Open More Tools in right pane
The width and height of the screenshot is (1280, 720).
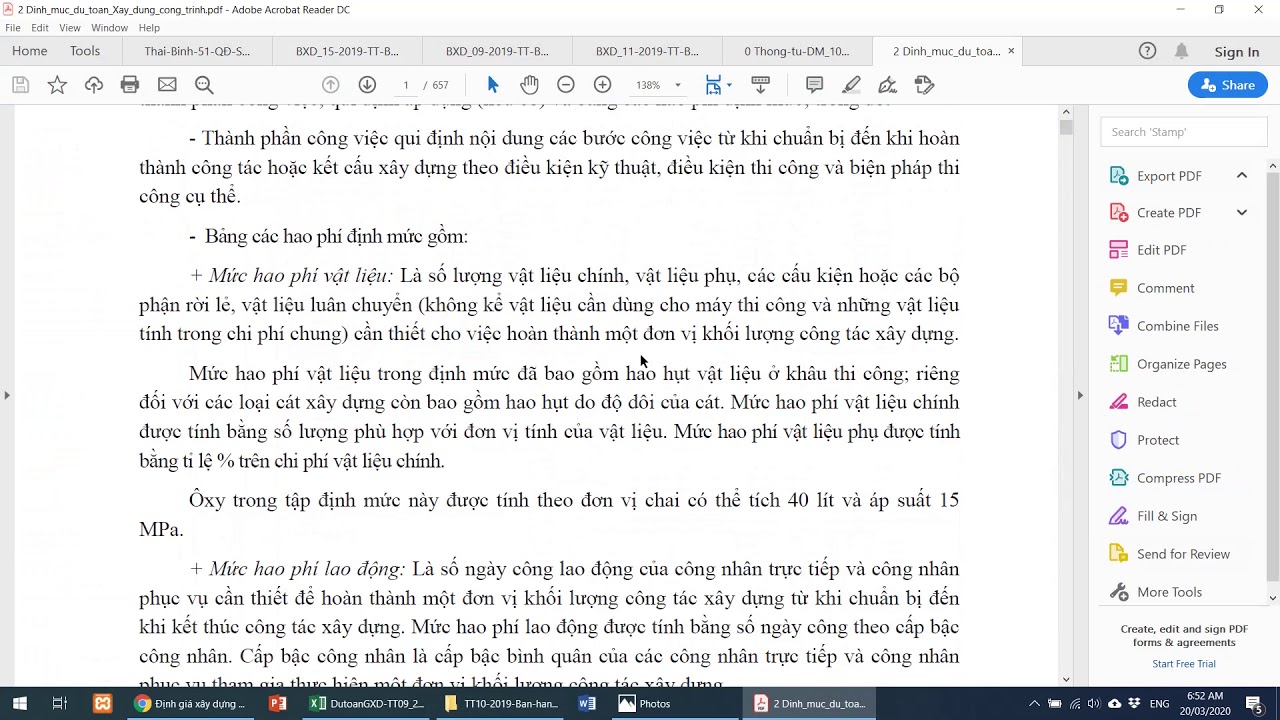1169,592
